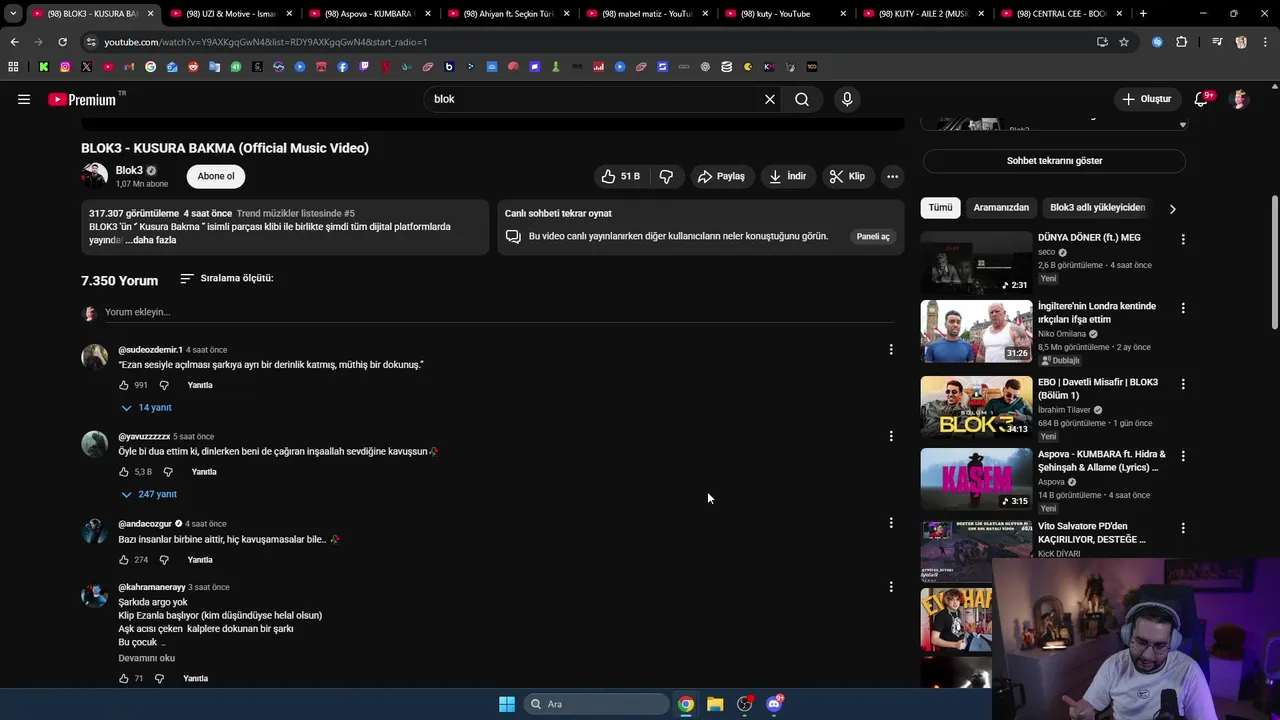The width and height of the screenshot is (1280, 720).
Task: Open menu for Aspova KUMBARA video
Action: pos(1183,456)
